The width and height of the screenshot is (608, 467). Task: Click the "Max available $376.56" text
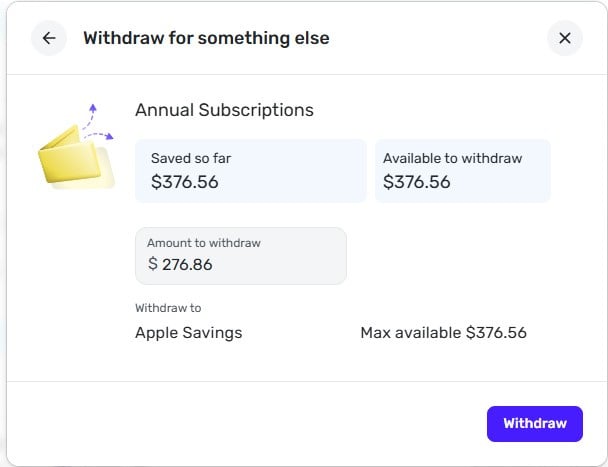[x=443, y=333]
